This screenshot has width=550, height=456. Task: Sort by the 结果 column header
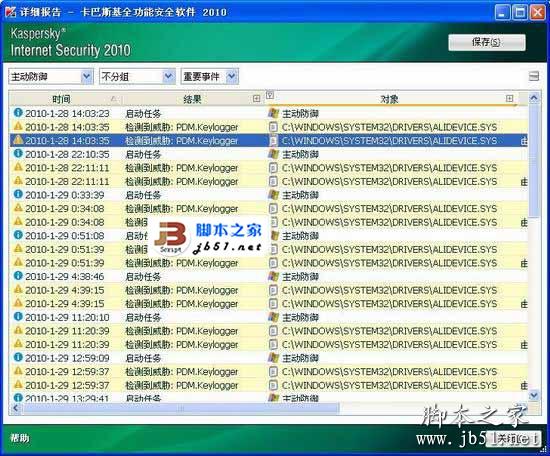pos(192,99)
